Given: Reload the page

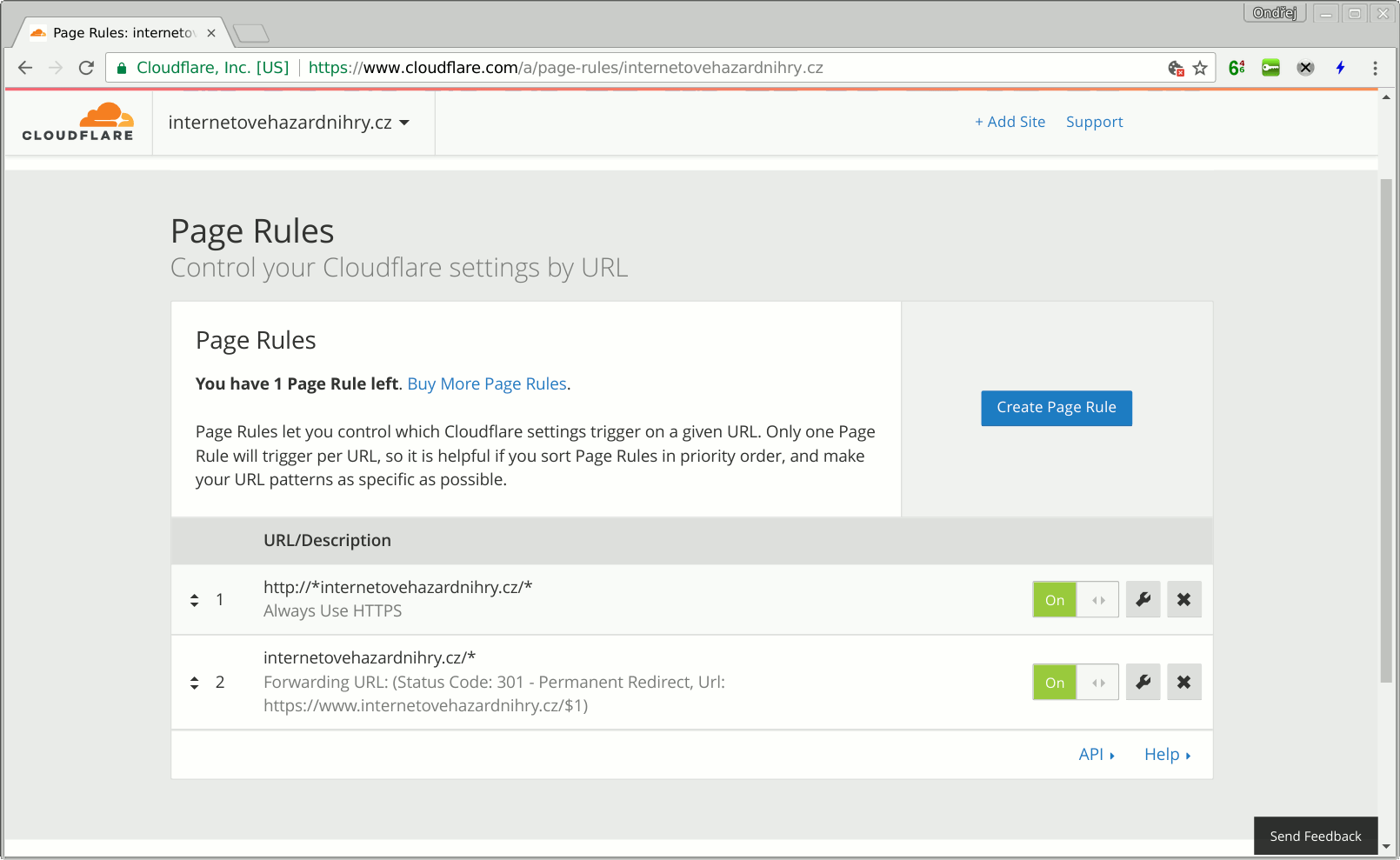Looking at the screenshot, I should pyautogui.click(x=86, y=68).
